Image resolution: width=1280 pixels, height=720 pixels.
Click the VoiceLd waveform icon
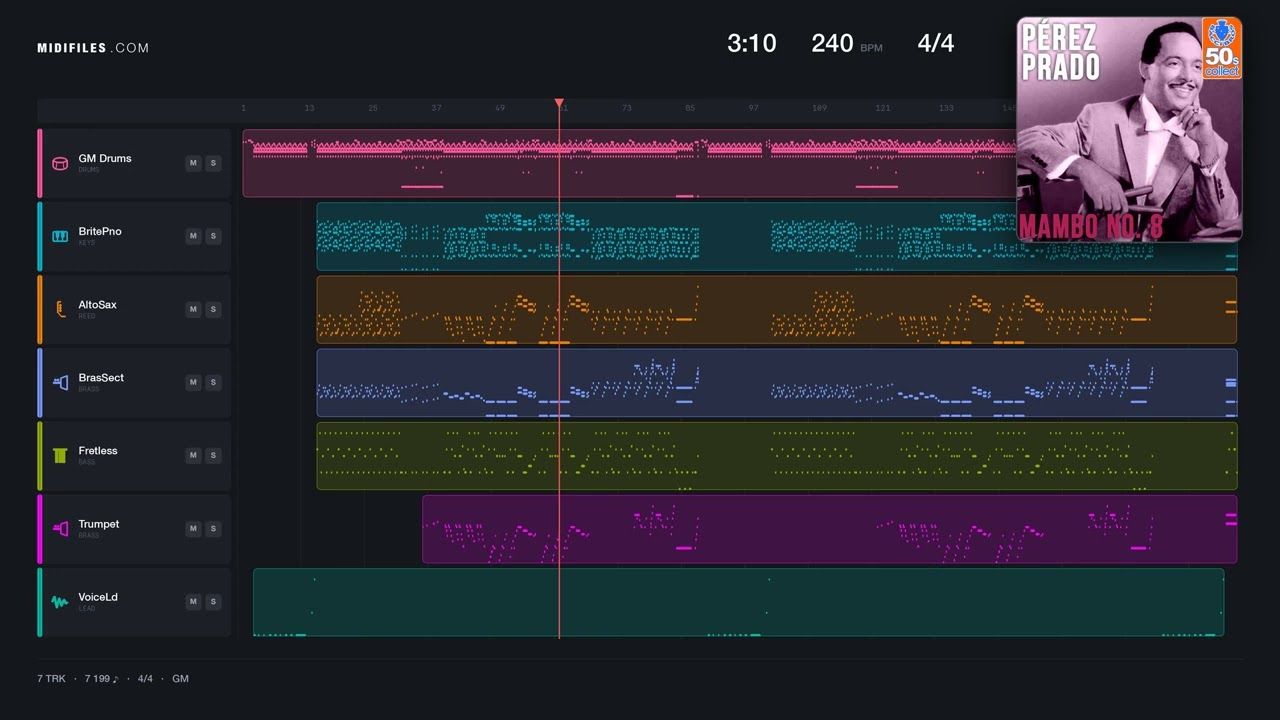tap(60, 601)
